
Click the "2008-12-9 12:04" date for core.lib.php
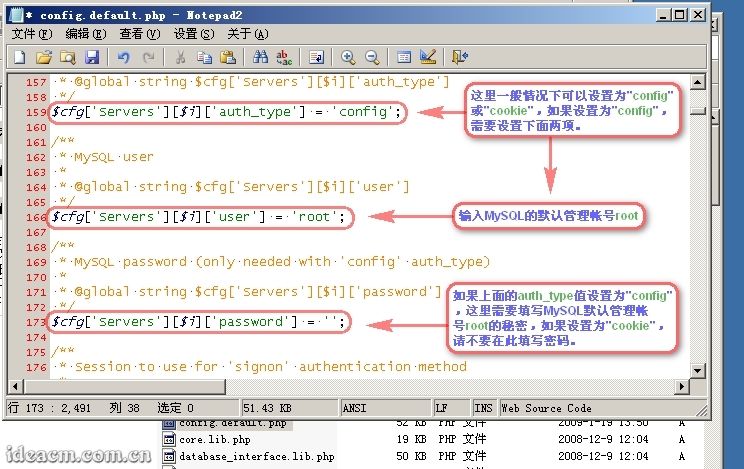click(603, 439)
